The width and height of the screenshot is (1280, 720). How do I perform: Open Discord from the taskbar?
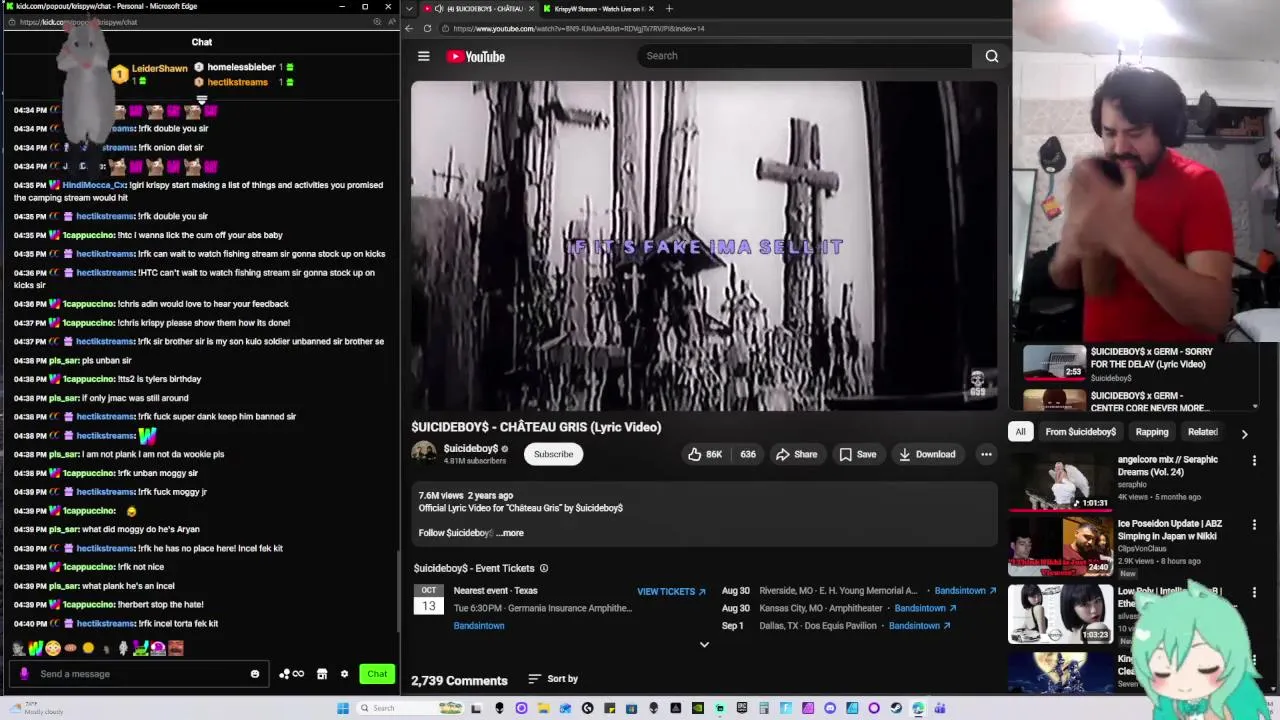pos(830,708)
